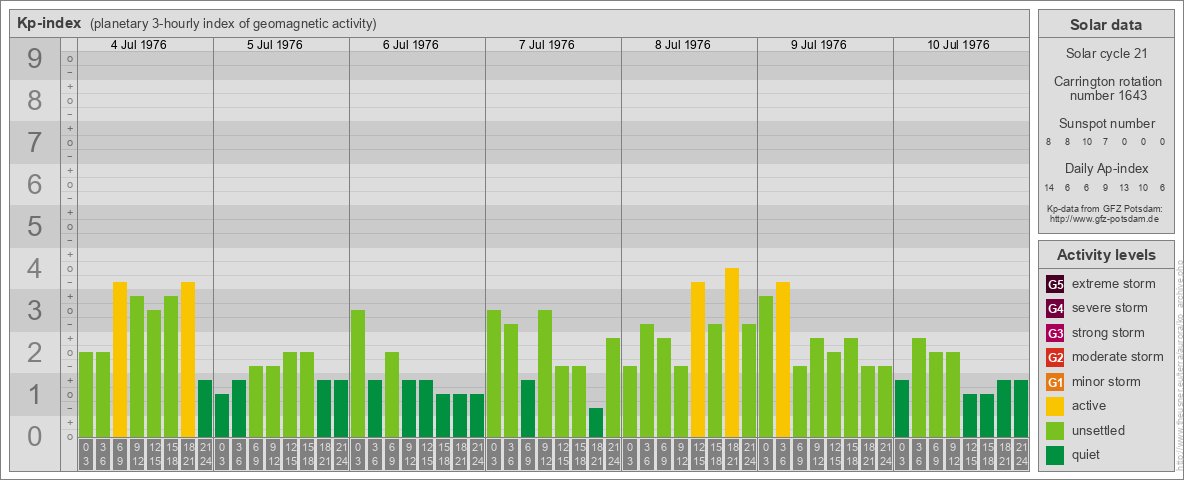
Task: Click the 9 Jul 1976 date header
Action: tap(819, 45)
